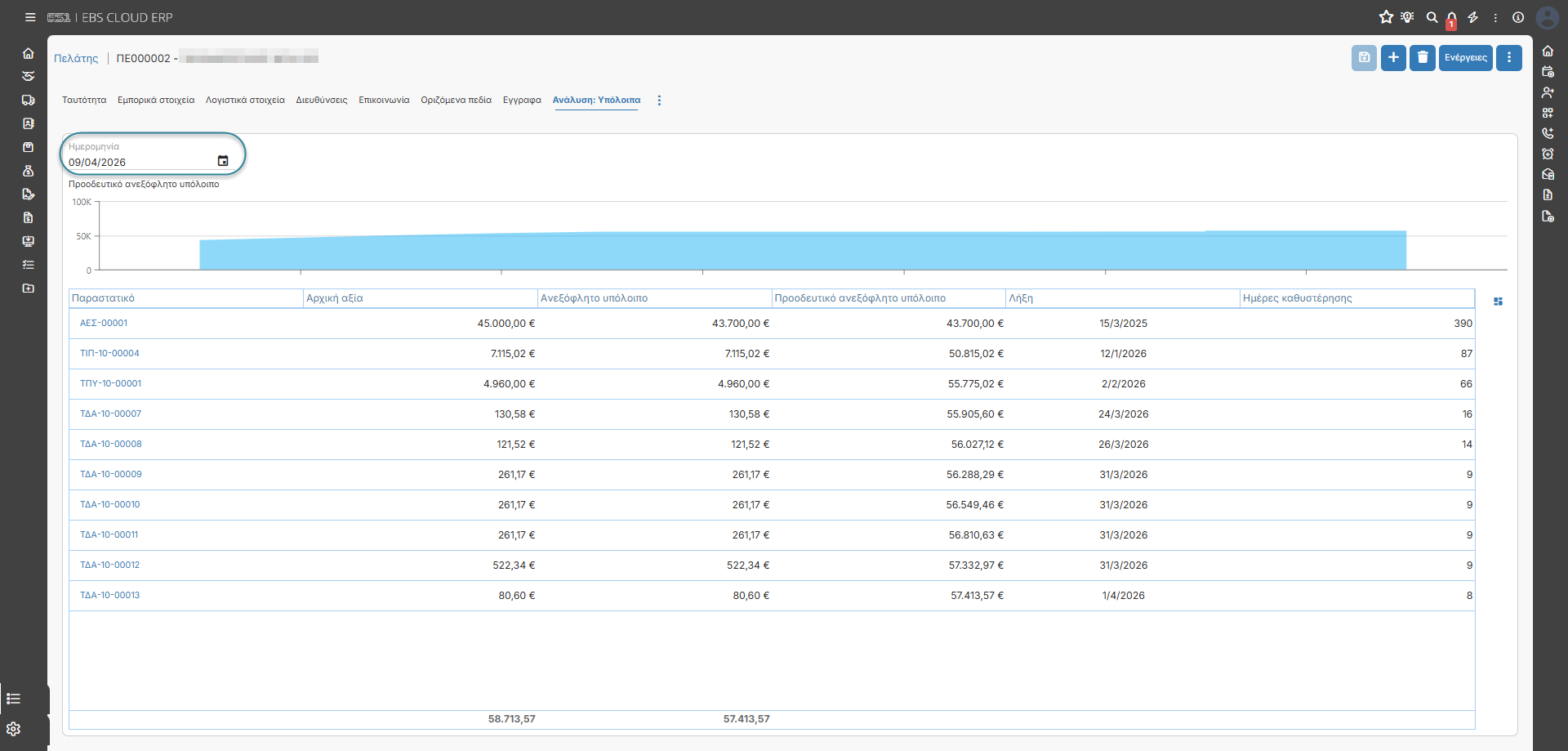This screenshot has height=751, width=1568.
Task: Click the favorites star icon
Action: (1386, 17)
